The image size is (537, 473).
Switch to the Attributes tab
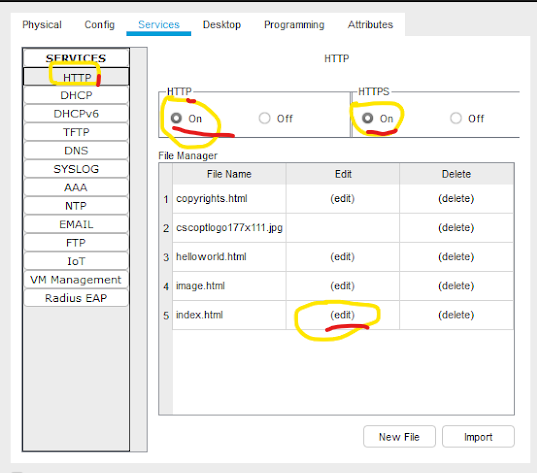coord(370,25)
